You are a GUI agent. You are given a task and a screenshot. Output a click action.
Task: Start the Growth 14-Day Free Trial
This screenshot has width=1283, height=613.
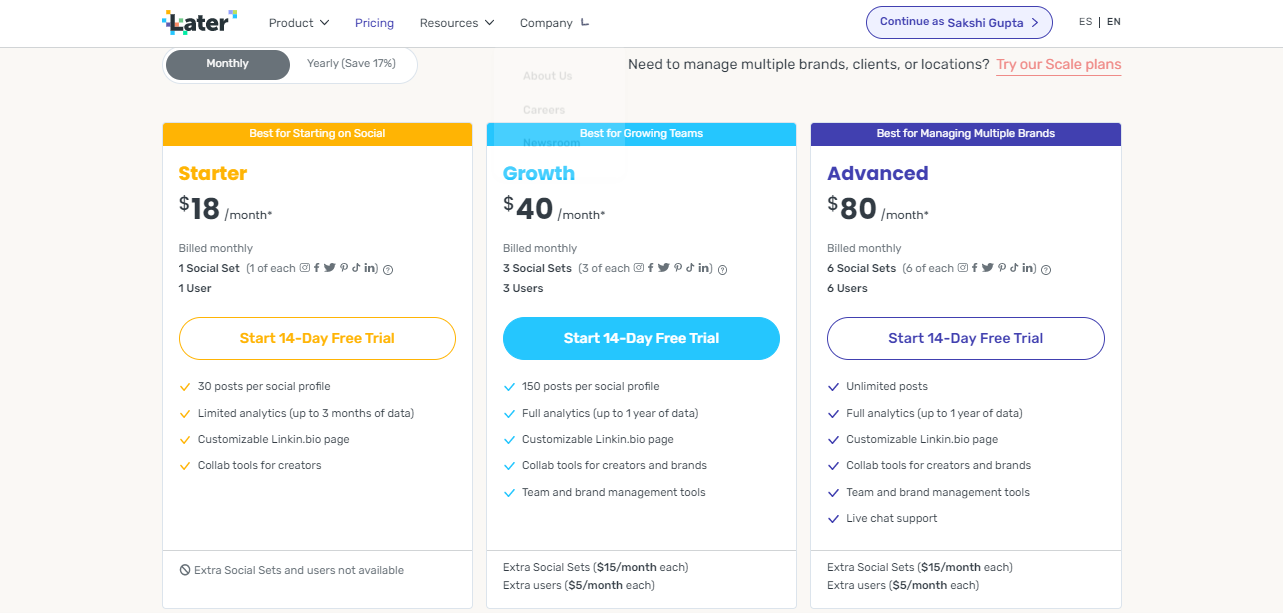click(641, 338)
